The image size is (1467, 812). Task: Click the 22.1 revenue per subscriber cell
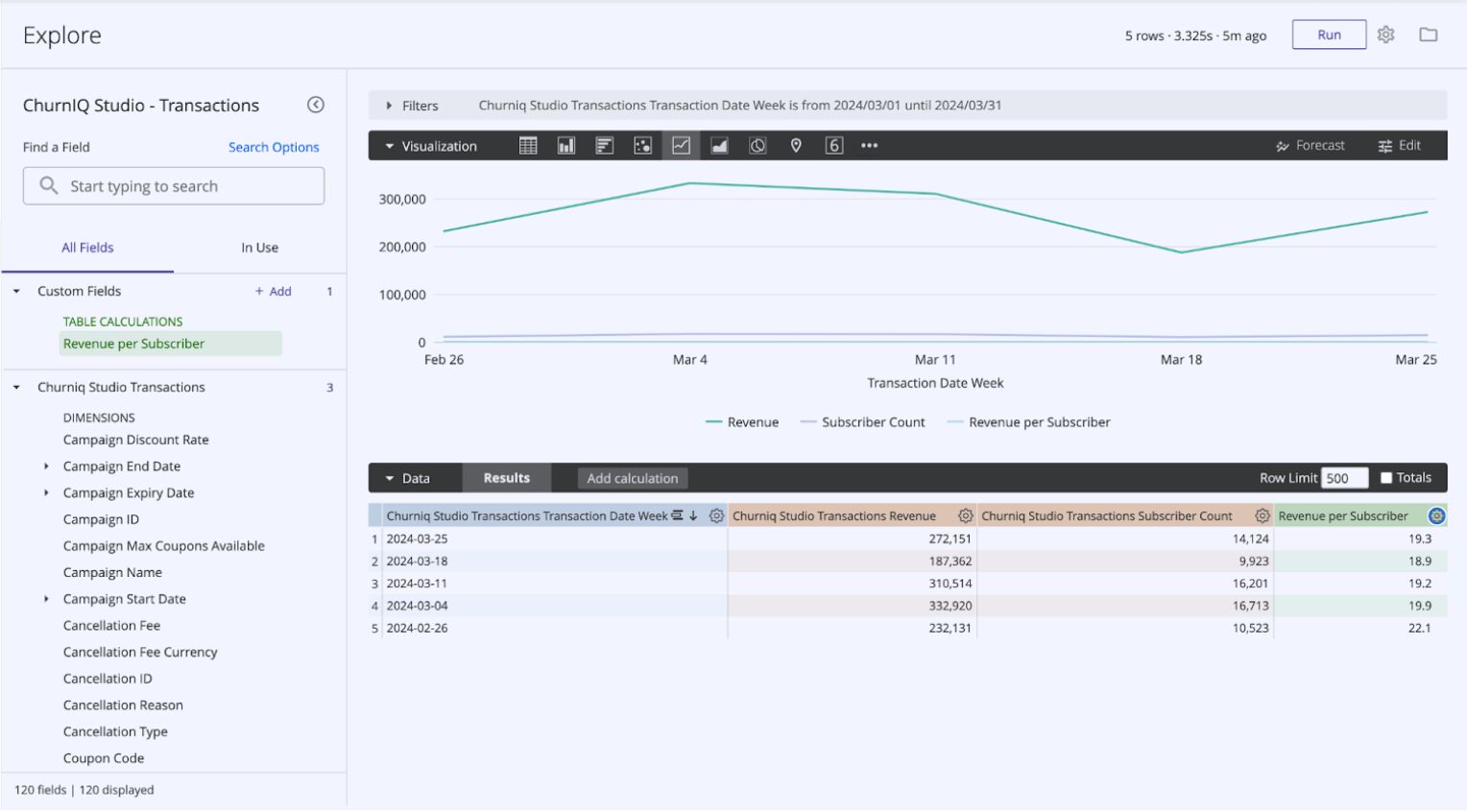[1360, 628]
